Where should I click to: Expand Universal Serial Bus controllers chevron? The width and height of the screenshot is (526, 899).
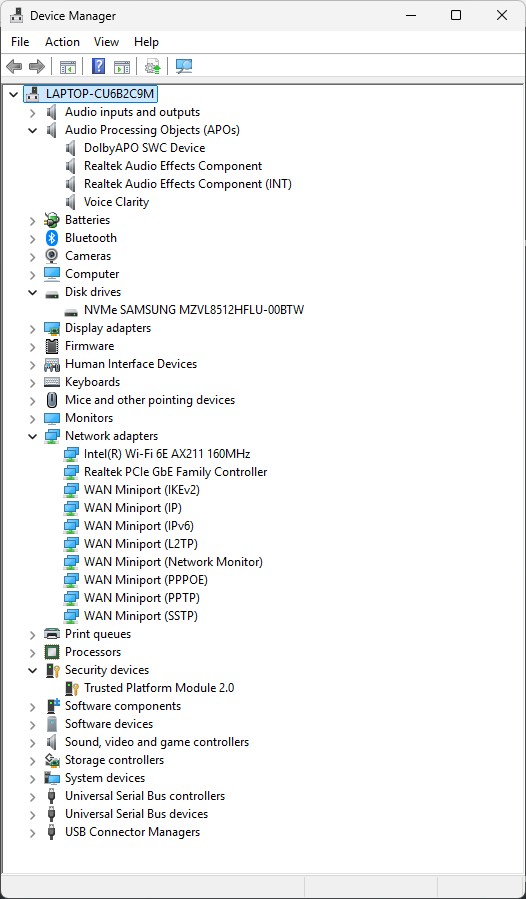[33, 796]
